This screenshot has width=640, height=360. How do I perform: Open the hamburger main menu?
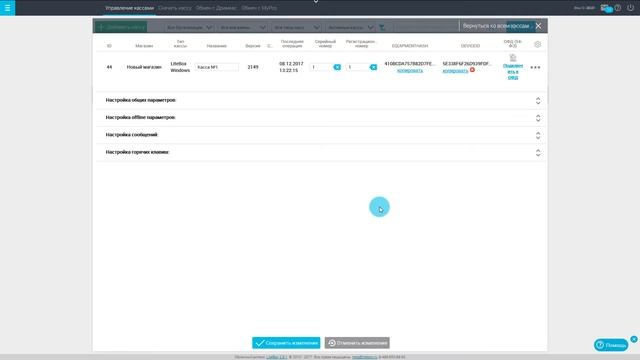(x=7, y=8)
